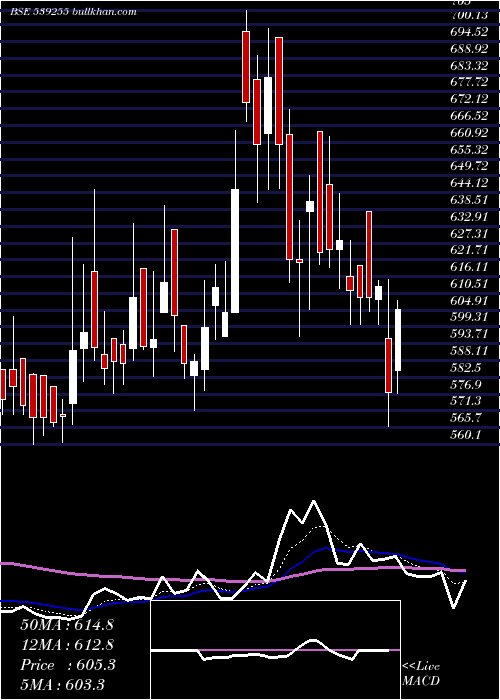
Task: Click the 588.11 price axis label
Action: tap(470, 351)
